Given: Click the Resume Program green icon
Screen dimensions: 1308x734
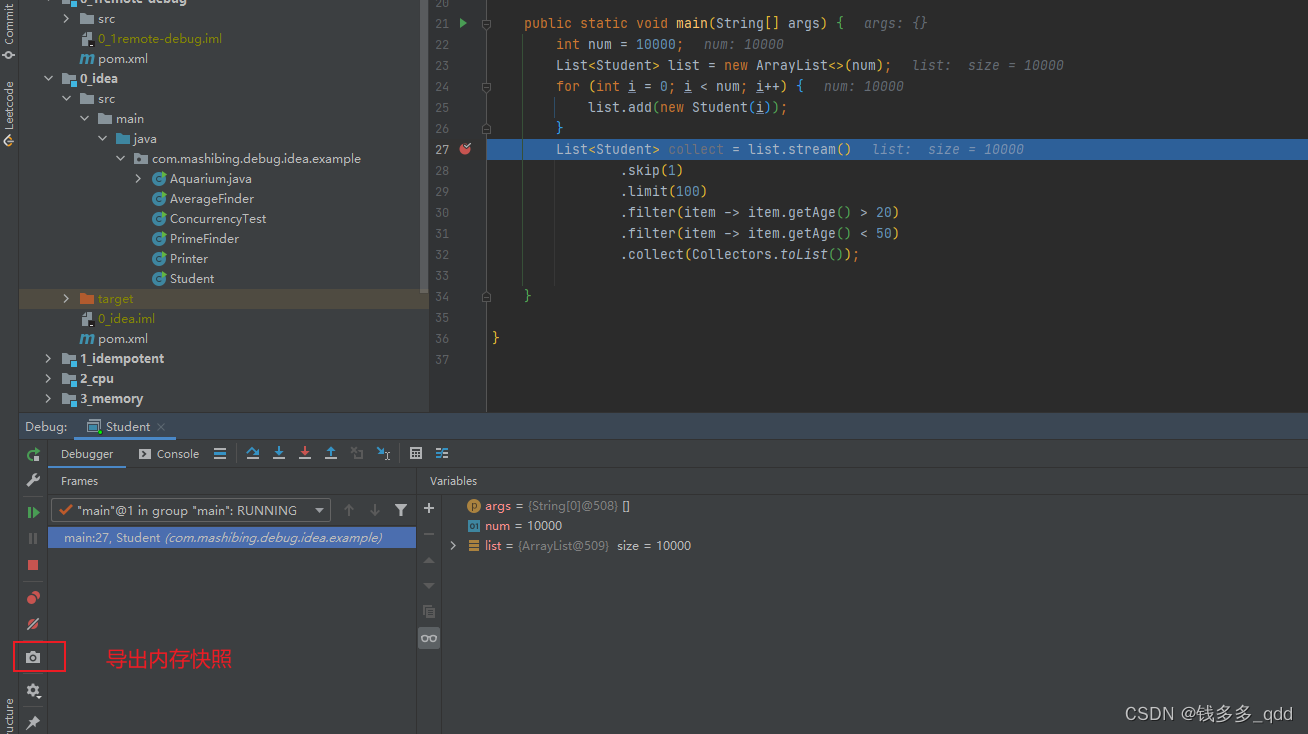Looking at the screenshot, I should [33, 512].
